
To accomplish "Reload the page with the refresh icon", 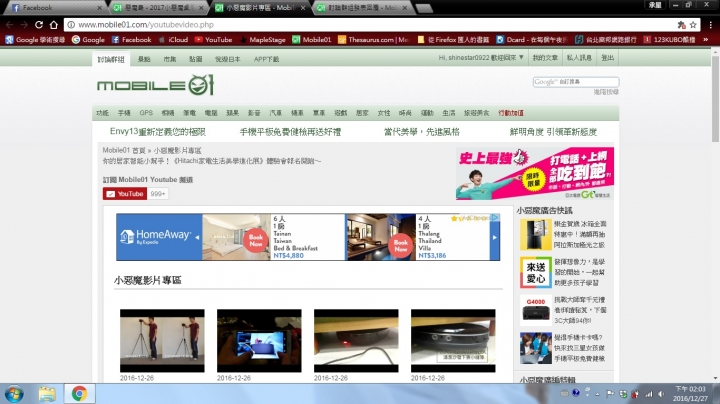I will 39,25.
